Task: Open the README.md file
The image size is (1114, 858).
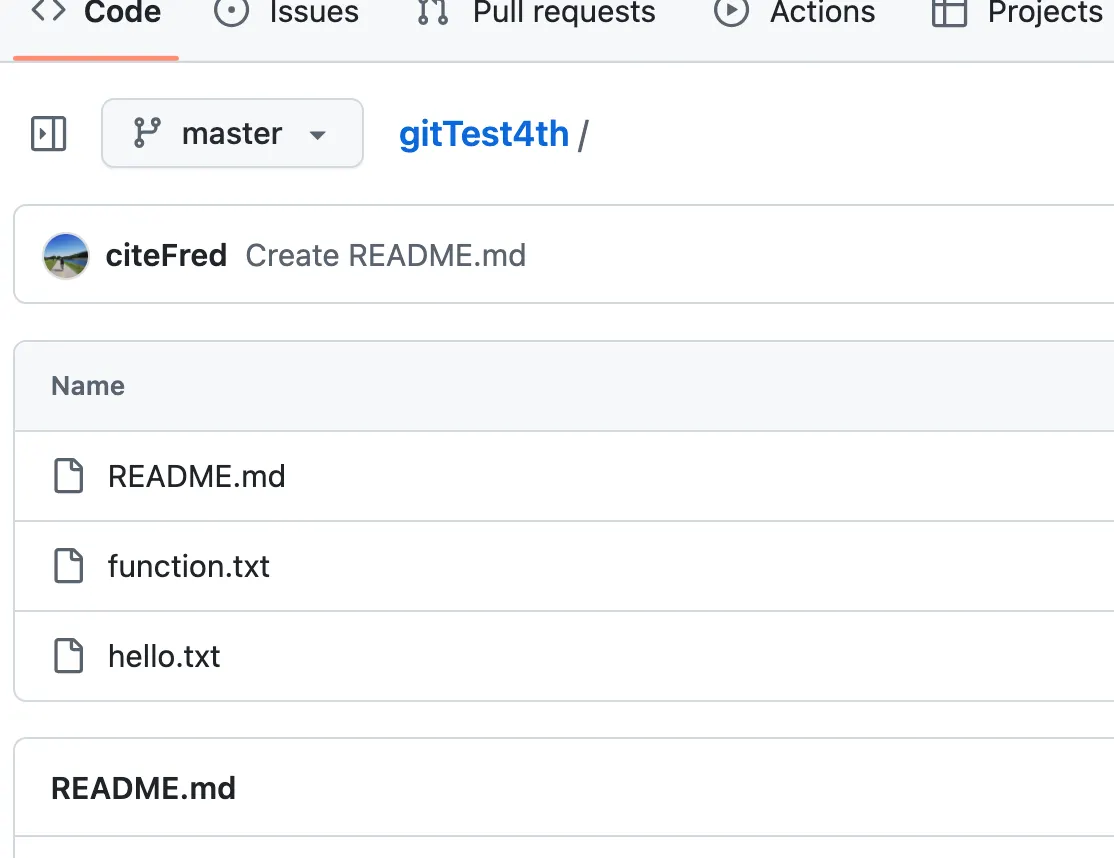Action: (x=197, y=476)
